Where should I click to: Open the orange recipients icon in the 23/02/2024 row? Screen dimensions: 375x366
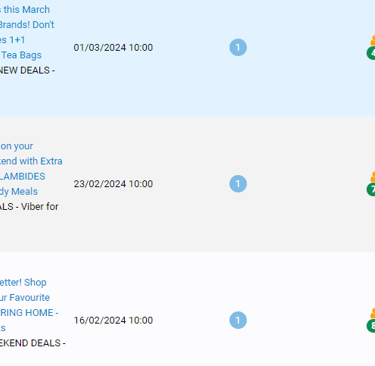click(x=373, y=176)
